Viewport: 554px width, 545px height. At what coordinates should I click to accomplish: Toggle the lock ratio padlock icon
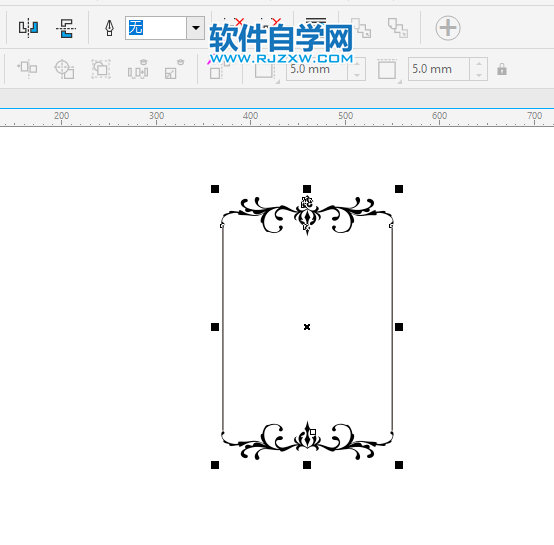click(502, 69)
